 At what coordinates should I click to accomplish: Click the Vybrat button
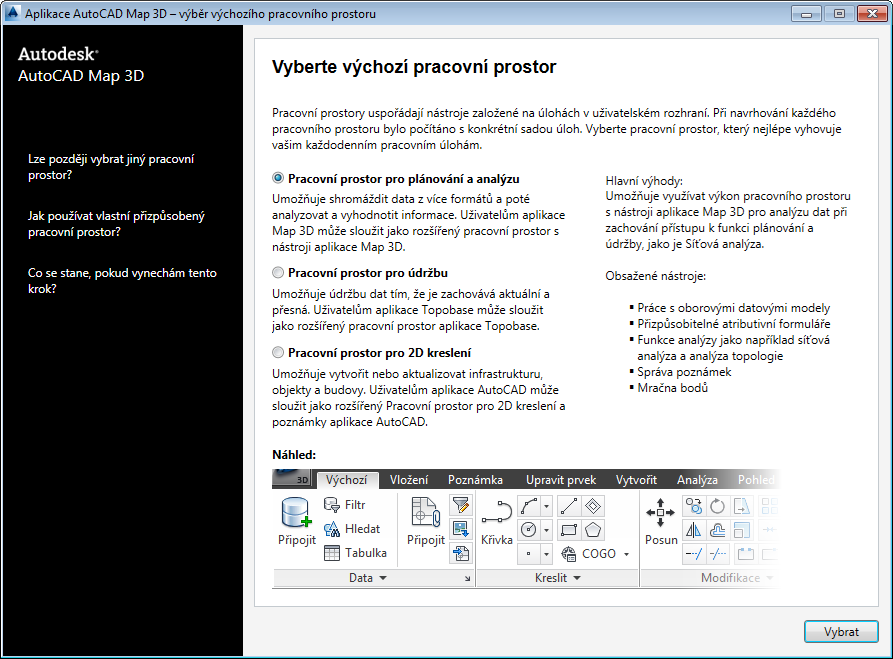coord(841,632)
